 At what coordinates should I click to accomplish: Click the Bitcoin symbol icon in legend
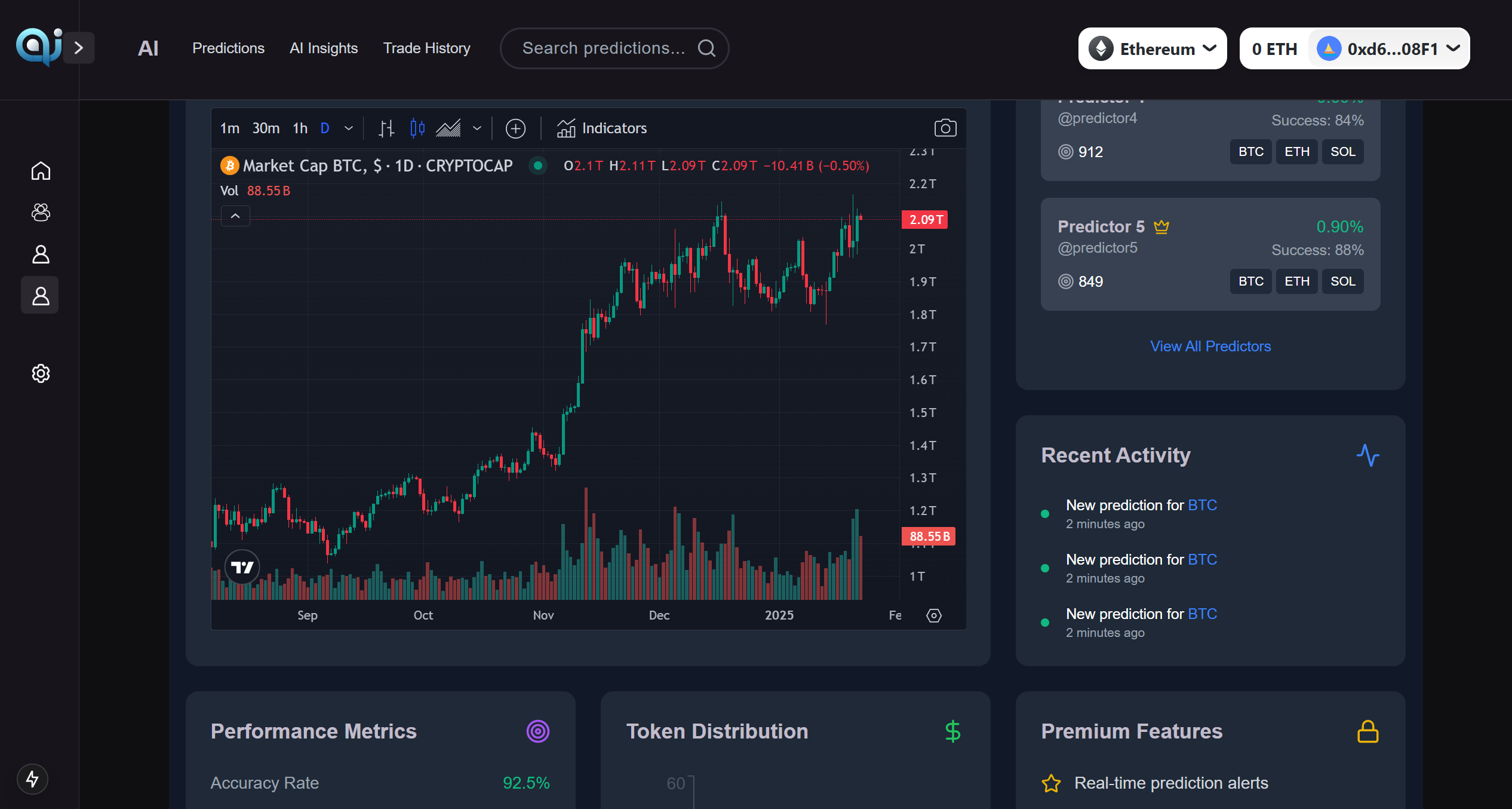[230, 166]
